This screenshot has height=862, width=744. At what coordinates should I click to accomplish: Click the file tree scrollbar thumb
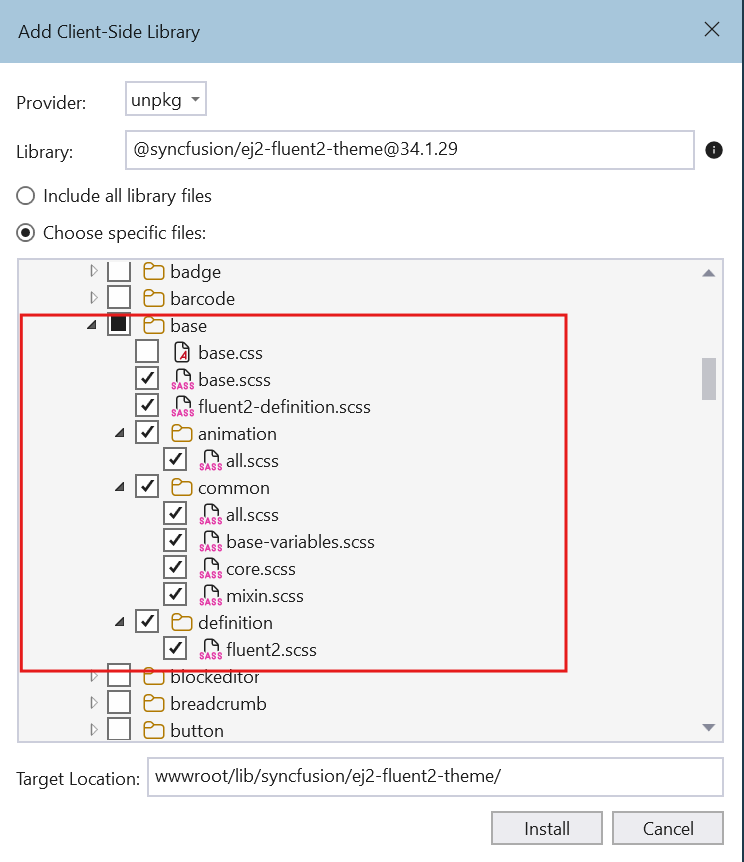(709, 379)
